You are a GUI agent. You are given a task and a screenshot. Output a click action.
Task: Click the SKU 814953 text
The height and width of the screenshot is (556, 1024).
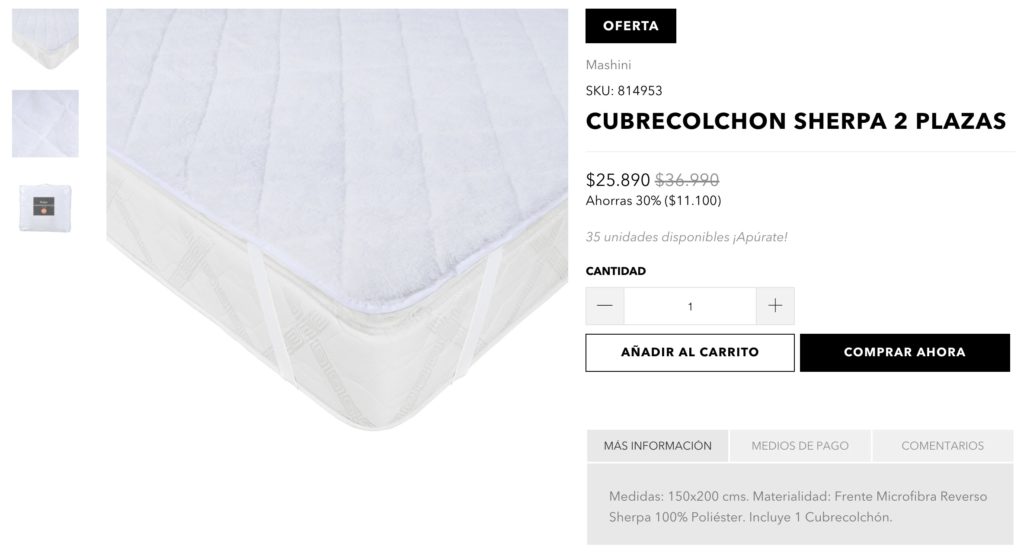(624, 91)
